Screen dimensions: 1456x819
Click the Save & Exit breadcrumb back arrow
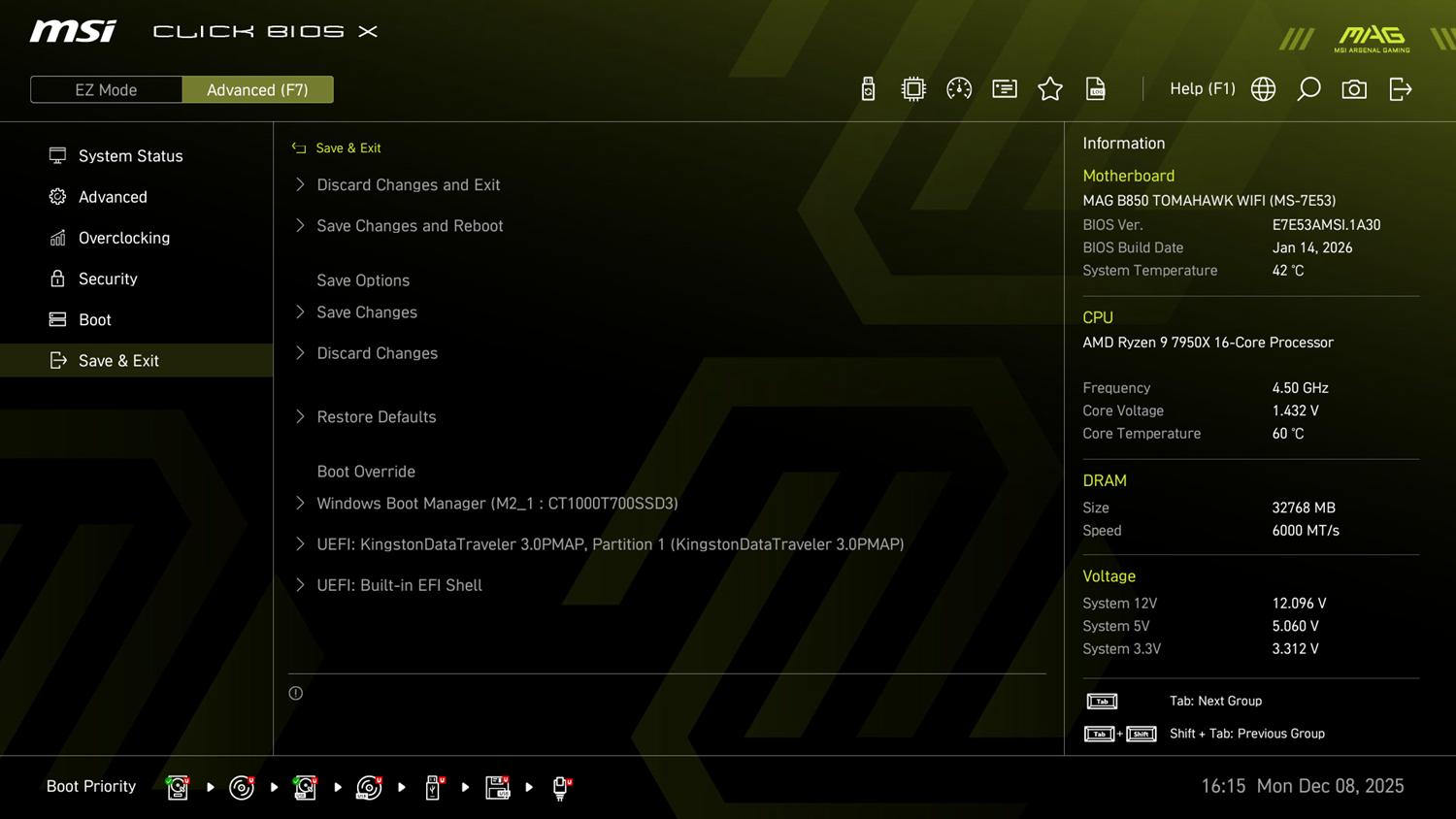coord(299,147)
